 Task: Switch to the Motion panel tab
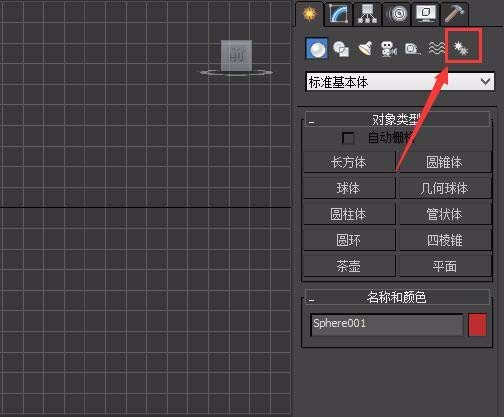coord(397,14)
